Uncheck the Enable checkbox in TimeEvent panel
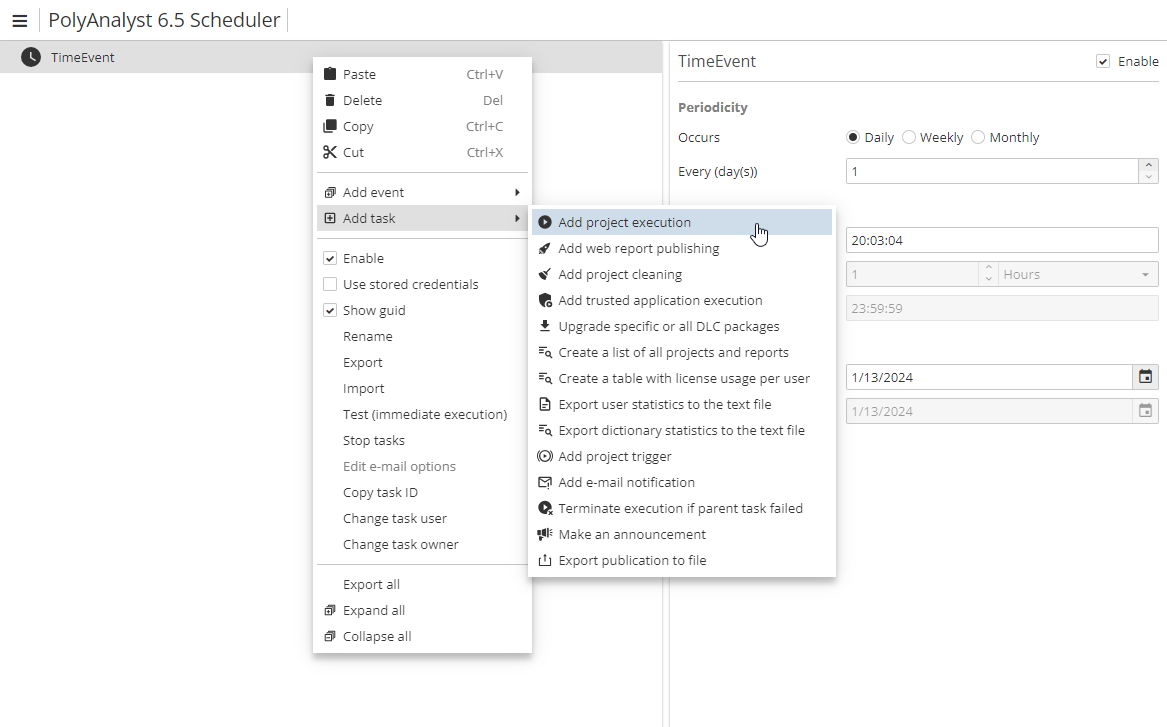This screenshot has width=1167, height=727. (x=1103, y=61)
